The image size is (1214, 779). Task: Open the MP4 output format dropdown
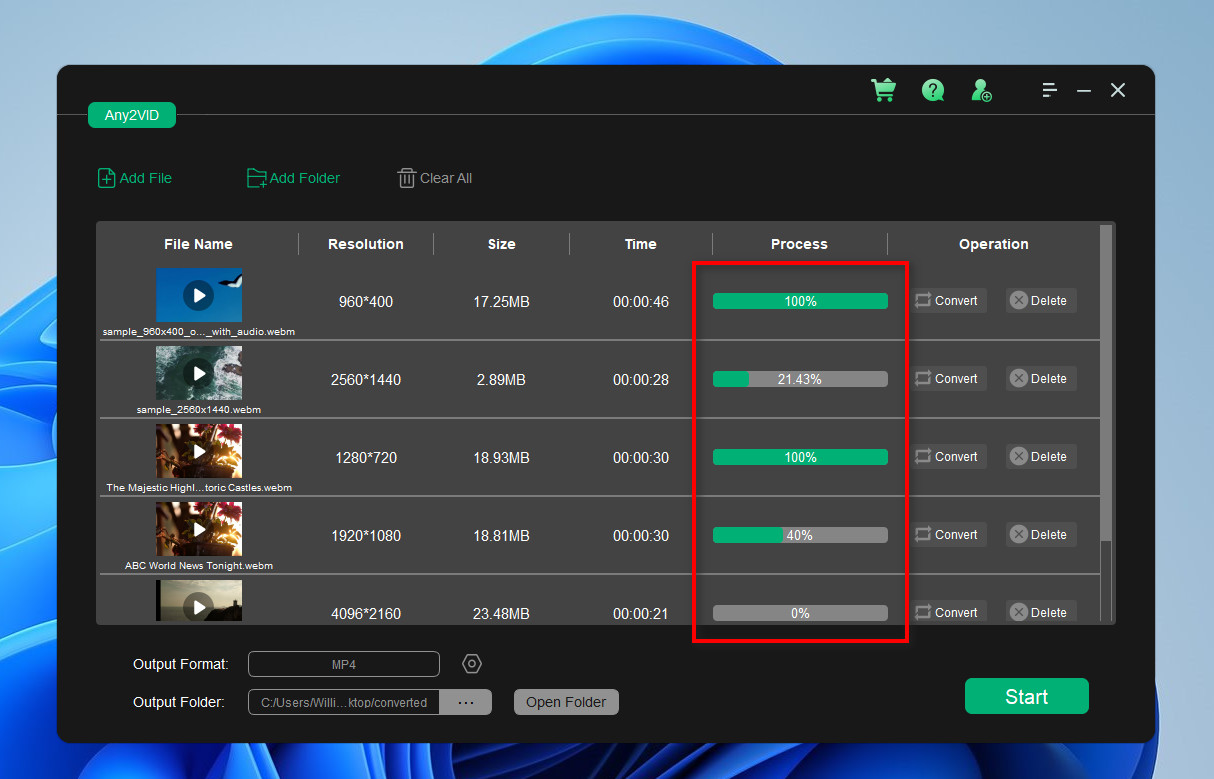343,663
